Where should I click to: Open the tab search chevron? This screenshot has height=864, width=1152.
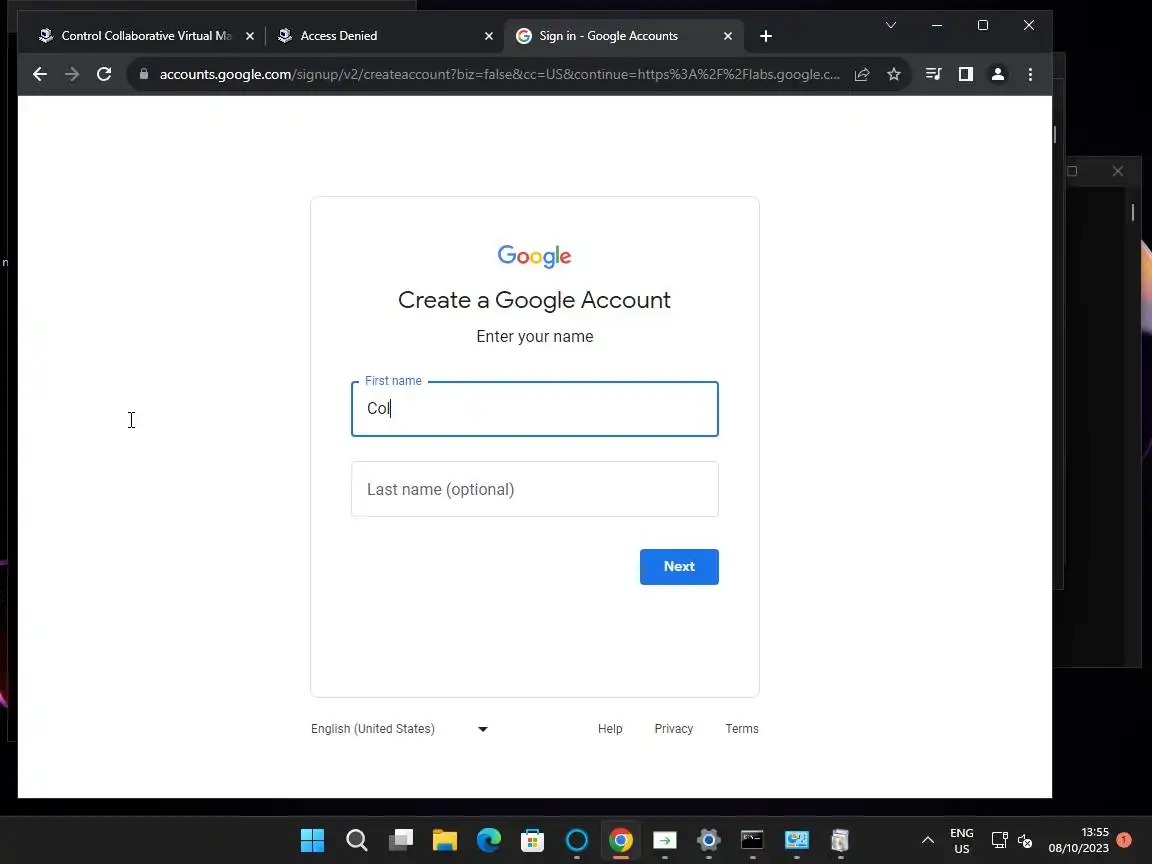click(x=890, y=25)
